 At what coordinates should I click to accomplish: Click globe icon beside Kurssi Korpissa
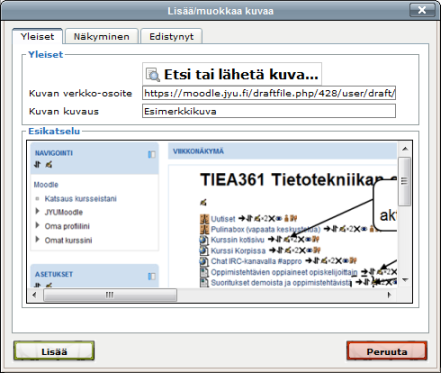(x=204, y=250)
